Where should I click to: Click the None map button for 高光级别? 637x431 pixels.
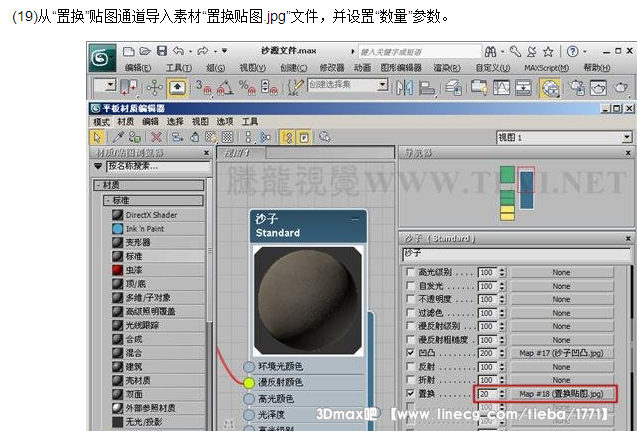[561, 272]
